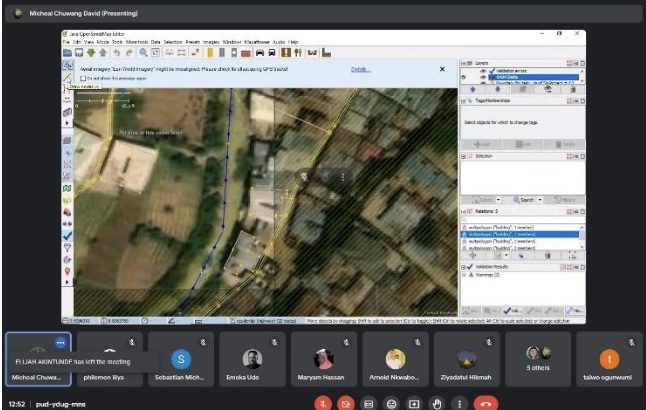
Task: Click the trash icon in Relations panel
Action: tap(548, 256)
